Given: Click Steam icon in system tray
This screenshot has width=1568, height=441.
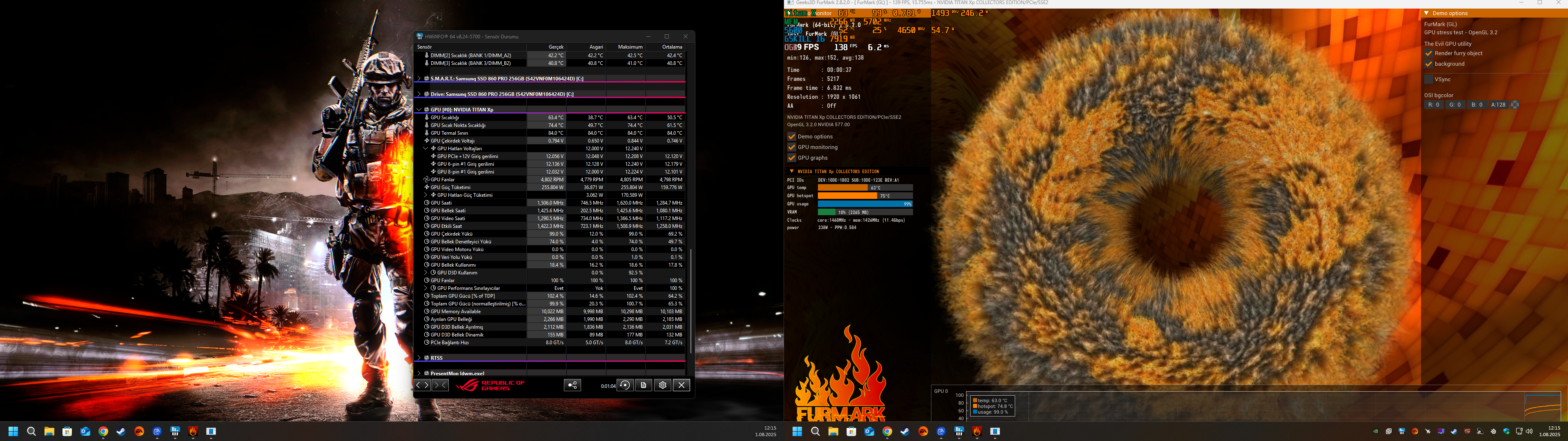Looking at the screenshot, I should (1454, 431).
